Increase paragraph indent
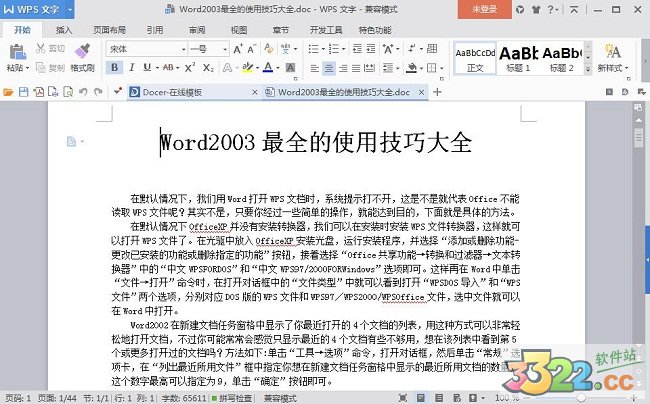Image resolution: width=650 pixels, height=404 pixels. (x=371, y=49)
